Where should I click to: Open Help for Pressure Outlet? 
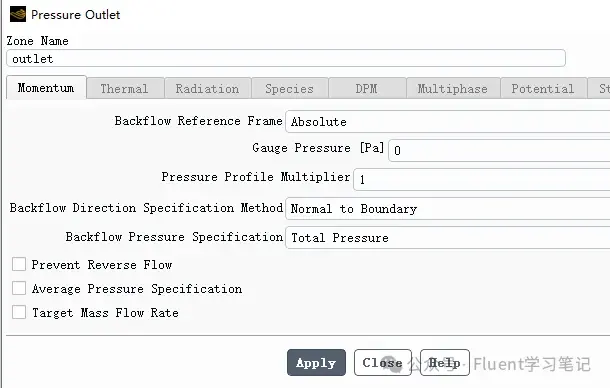pyautogui.click(x=445, y=362)
